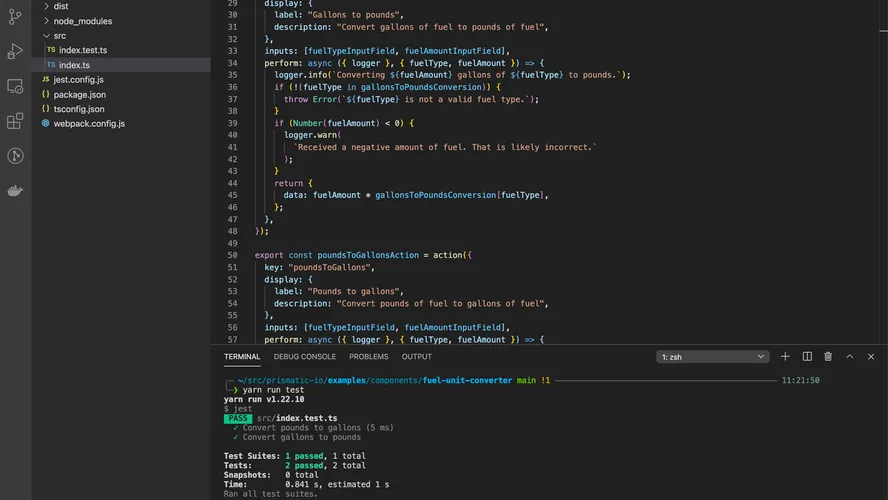Switch to the Output tab
The width and height of the screenshot is (888, 500).
tap(417, 357)
